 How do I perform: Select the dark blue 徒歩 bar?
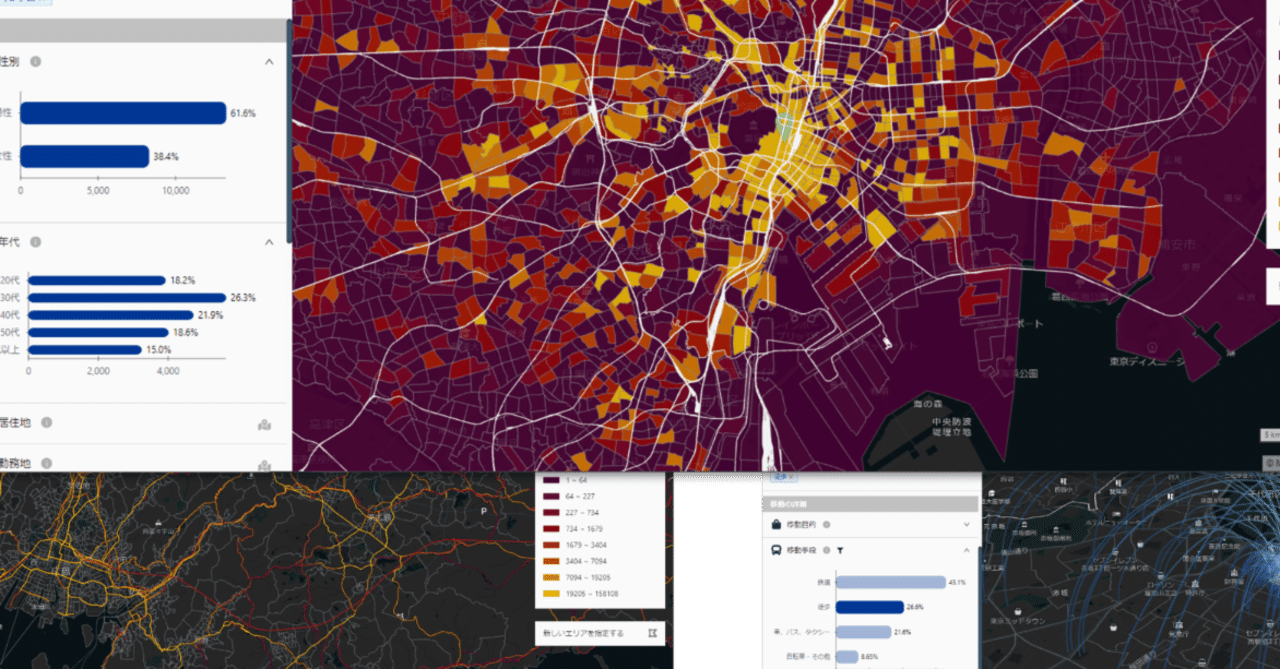click(869, 607)
